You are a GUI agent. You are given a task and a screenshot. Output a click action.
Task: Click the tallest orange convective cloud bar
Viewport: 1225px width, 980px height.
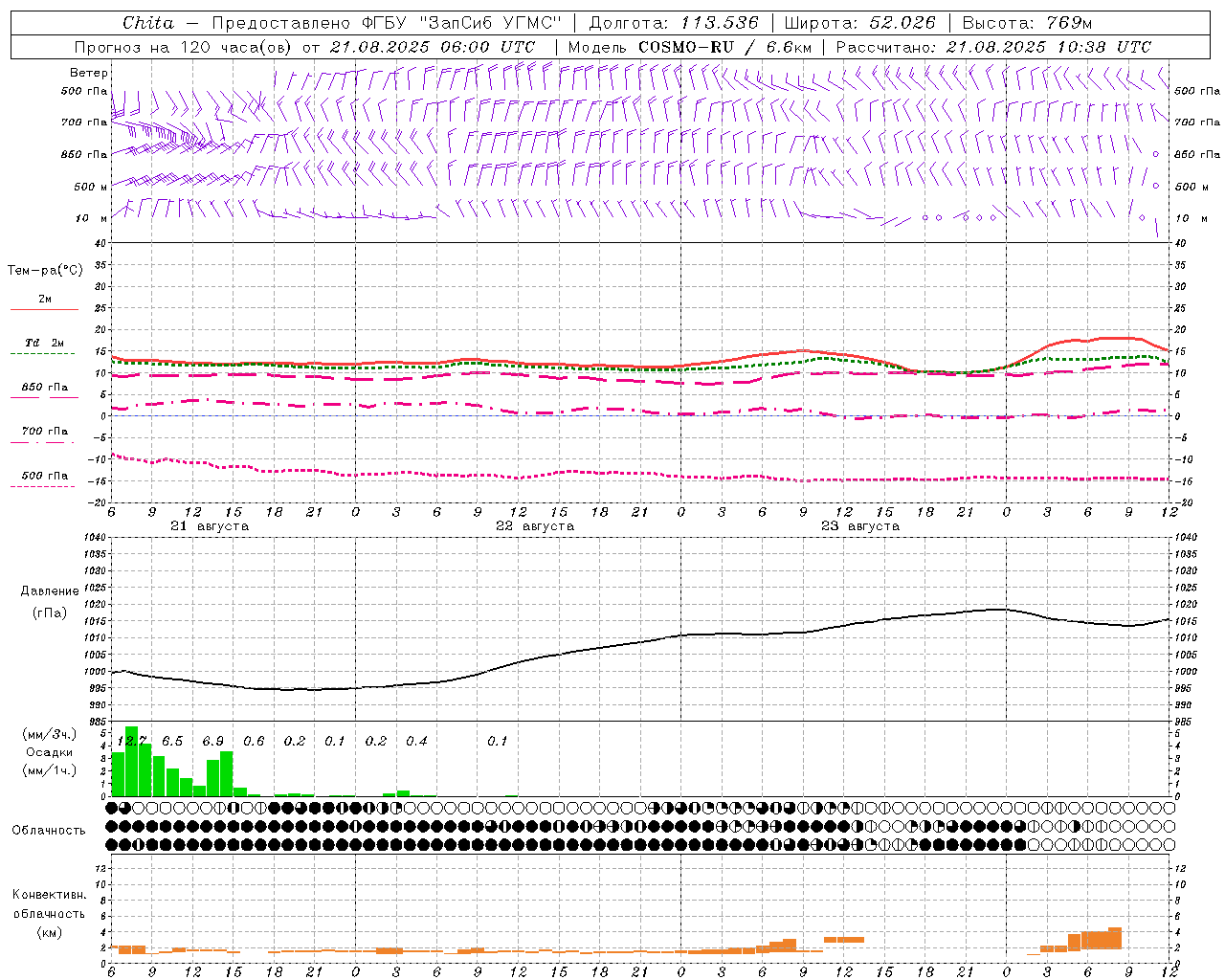point(1115,938)
